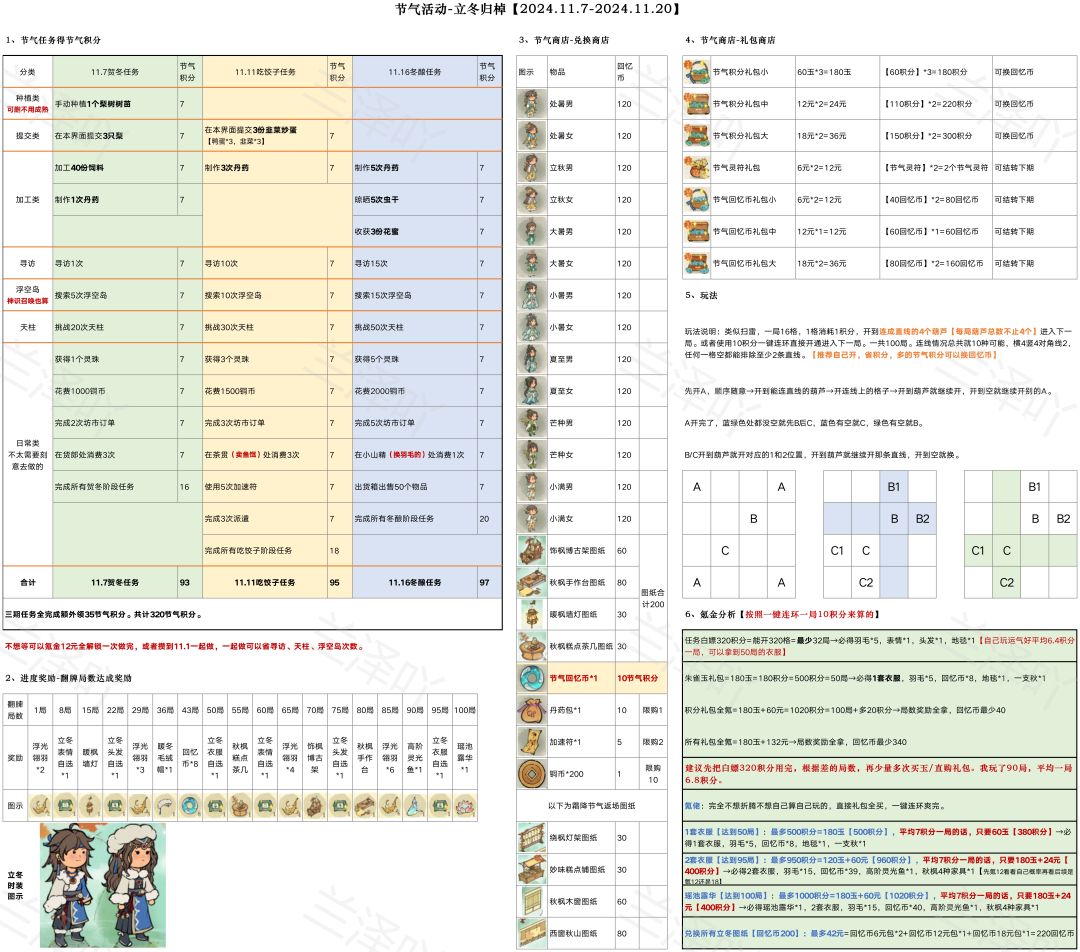Click the 立秋男 costume icon

coord(531,167)
